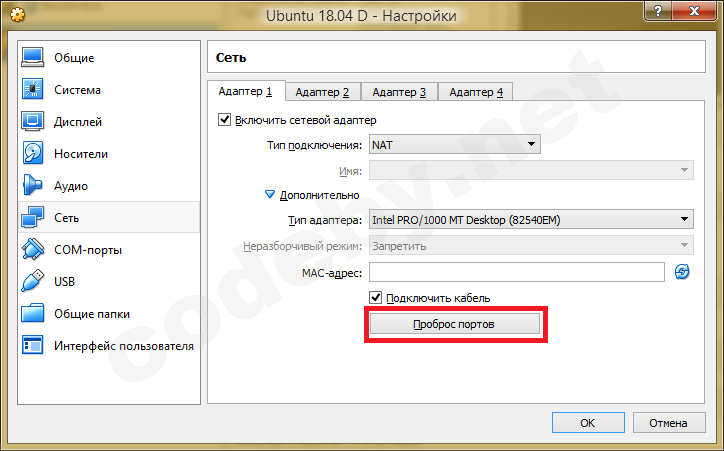Switch to the Адаптер 3 tab
724x451 pixels.
399,92
